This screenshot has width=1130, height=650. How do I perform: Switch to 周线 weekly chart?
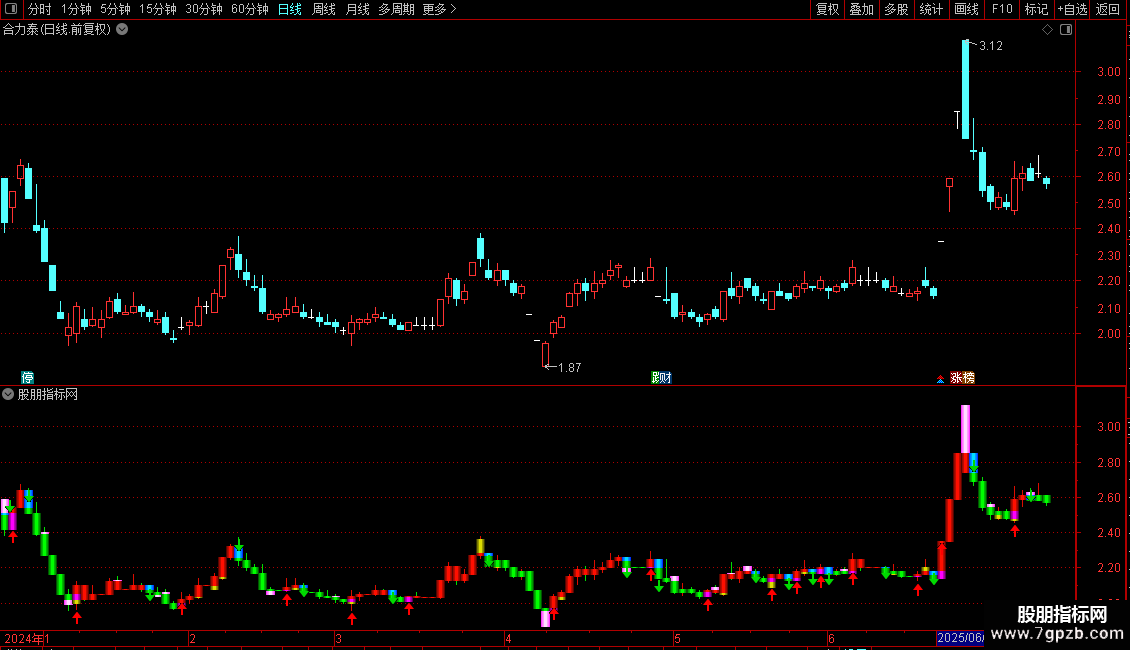click(x=324, y=9)
